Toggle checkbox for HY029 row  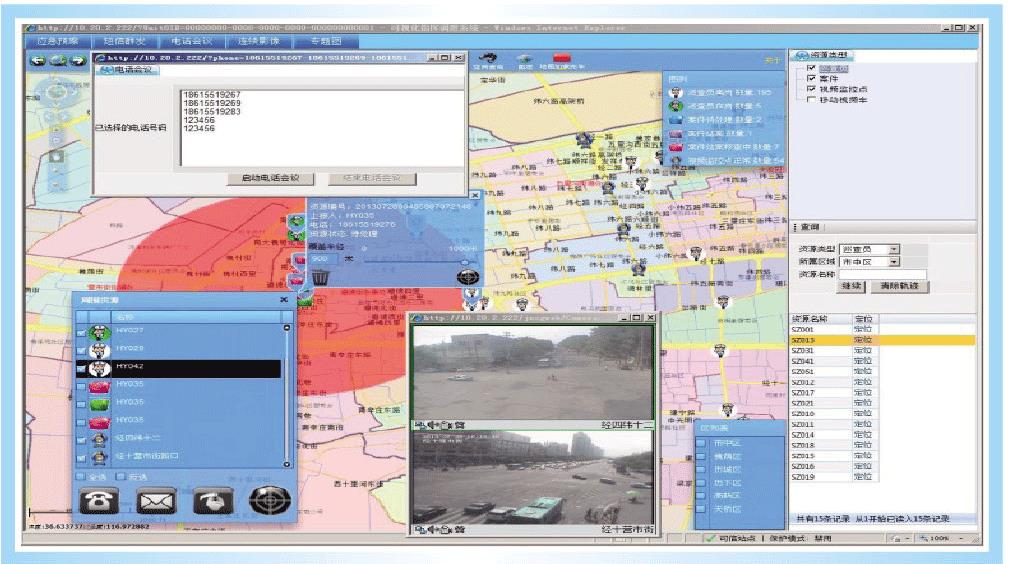coord(81,351)
